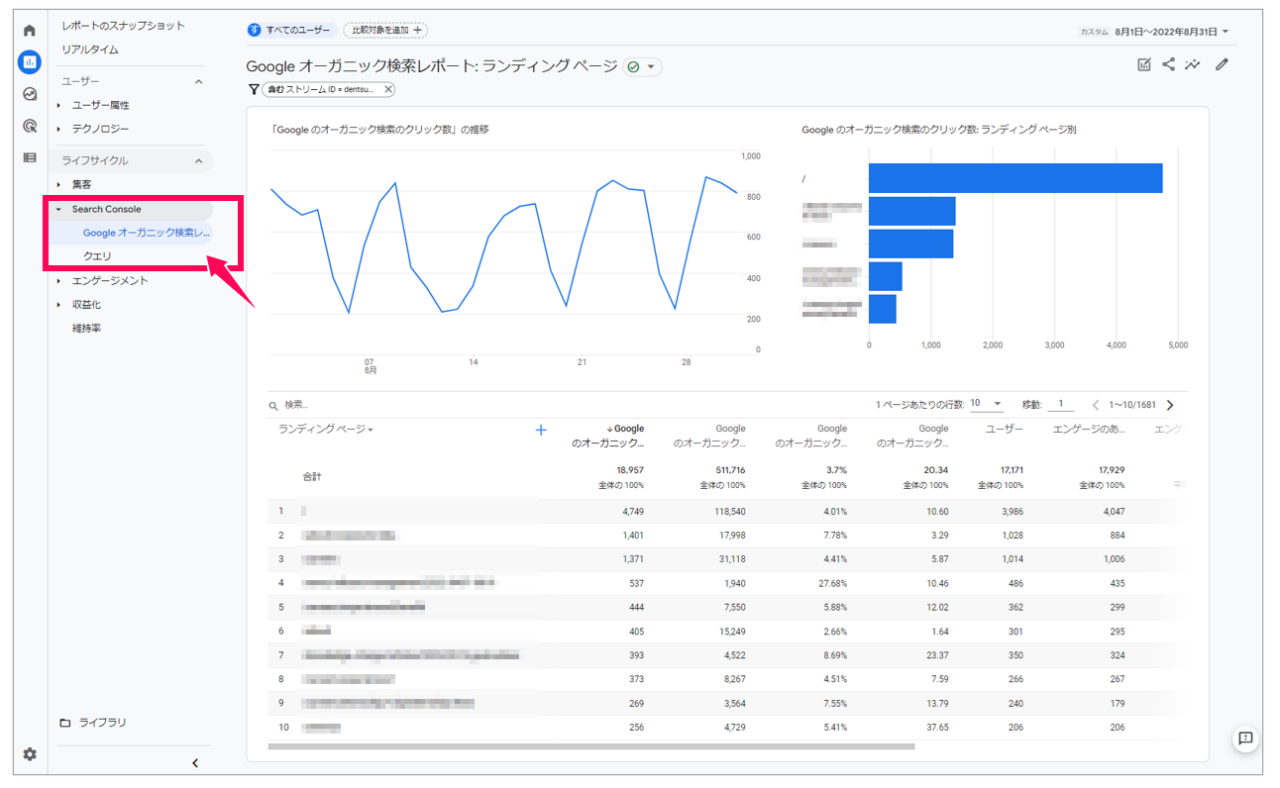
Task: Select クエリ in the sidebar
Action: click(97, 256)
